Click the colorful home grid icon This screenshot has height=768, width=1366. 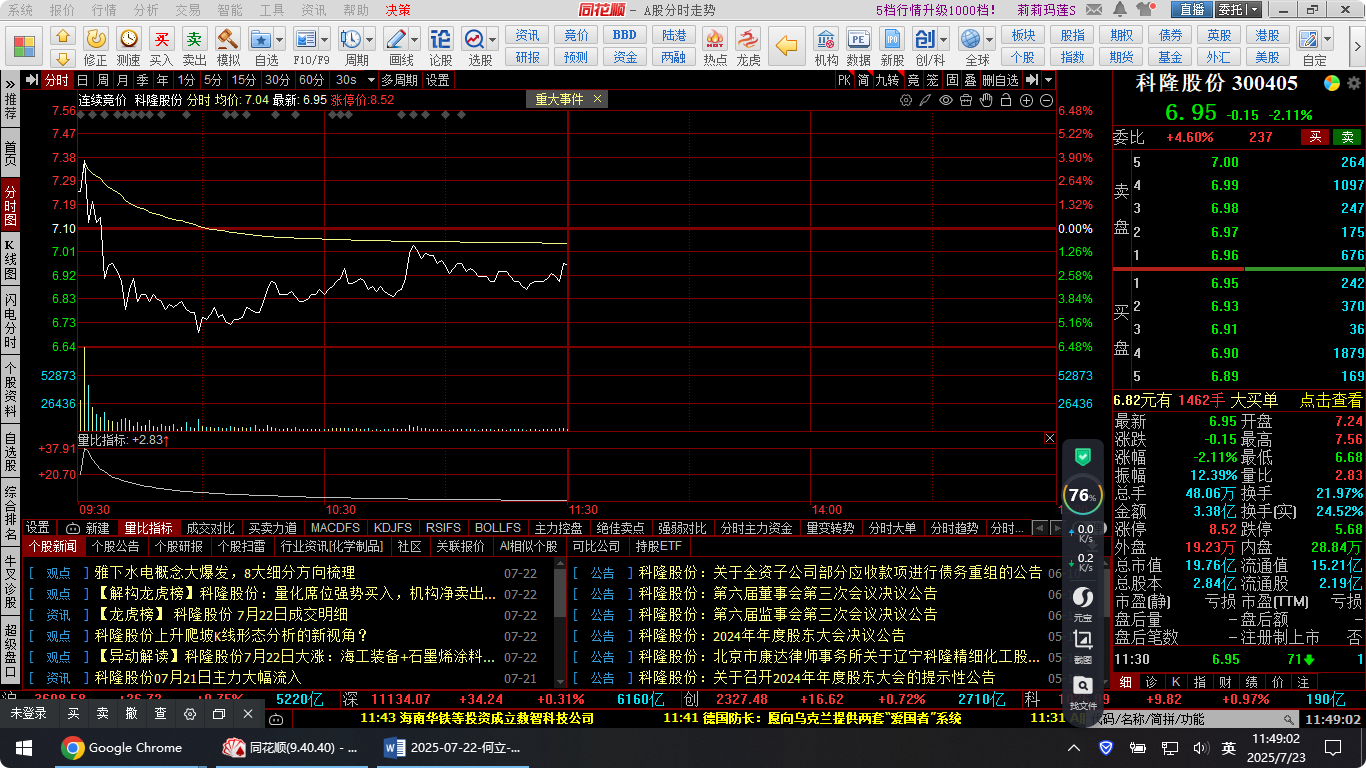(x=25, y=47)
